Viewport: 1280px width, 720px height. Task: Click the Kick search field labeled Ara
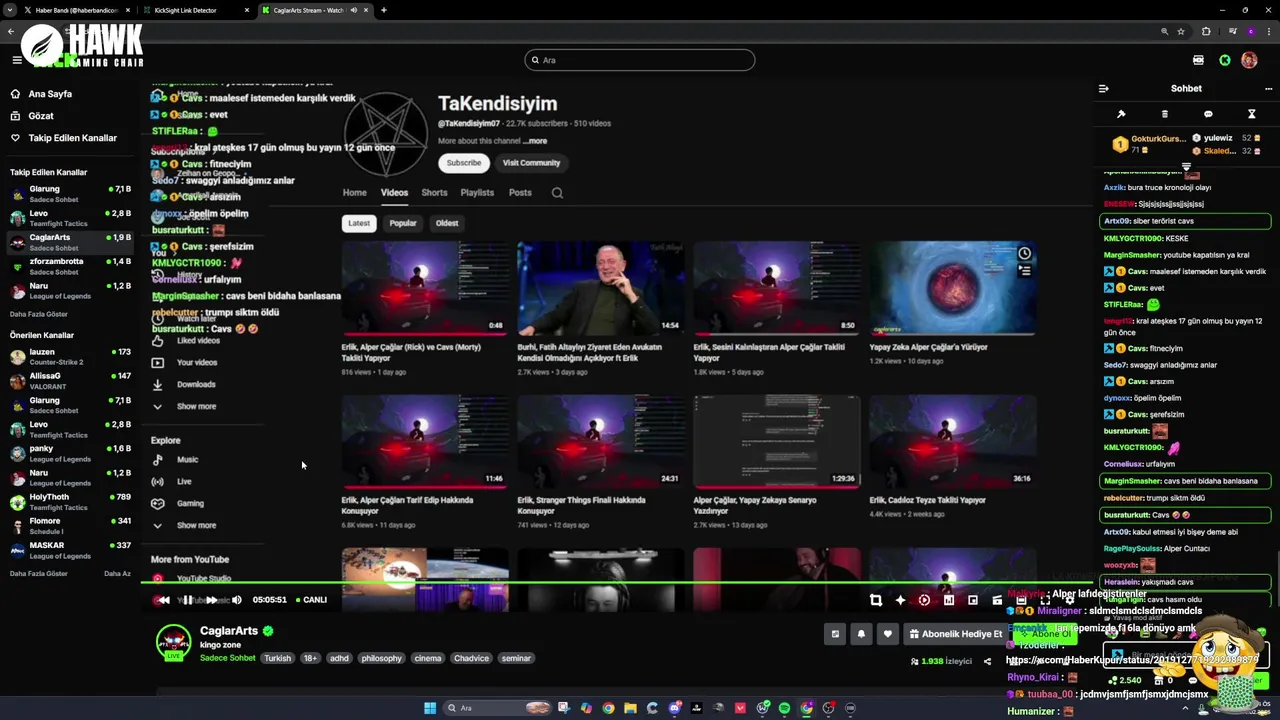tap(640, 60)
